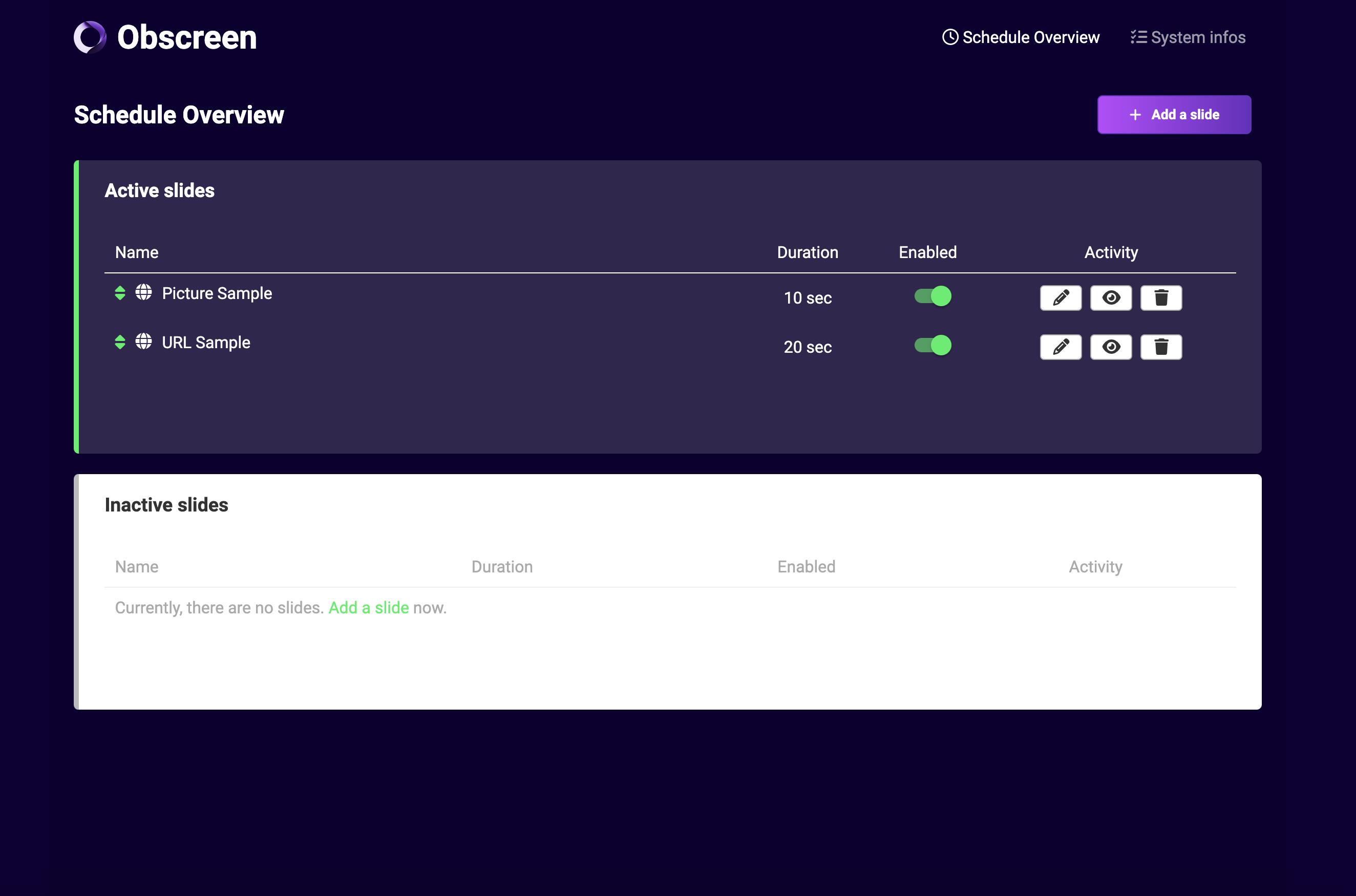Screen dimensions: 1356x896
Task: Disable the Picture Sample enabled toggle
Action: [x=933, y=296]
